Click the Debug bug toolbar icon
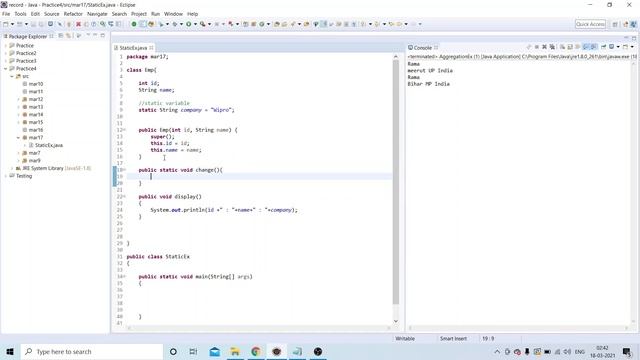Screen dimensions: 640x360 coord(175,24)
